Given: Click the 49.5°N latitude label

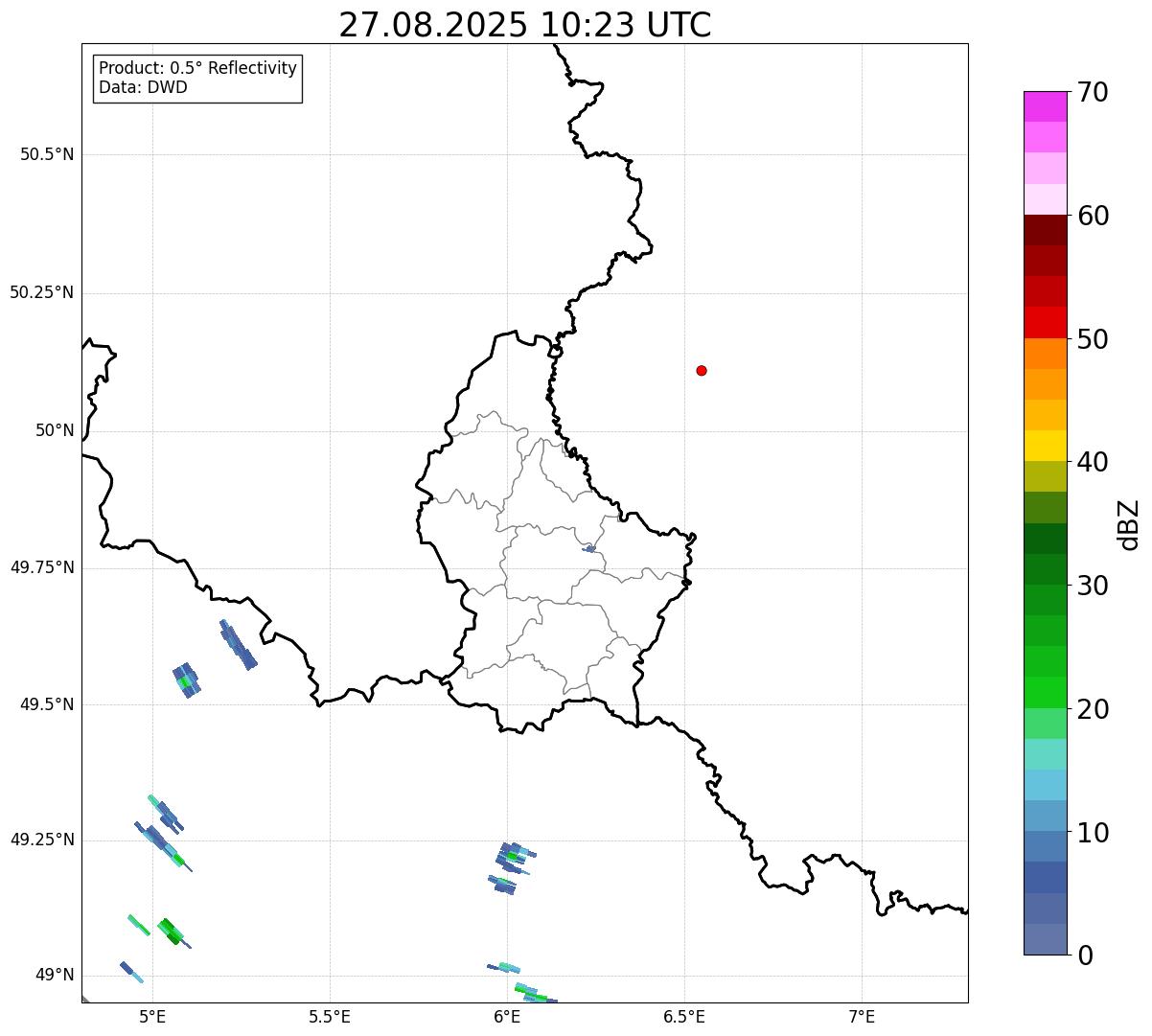Looking at the screenshot, I should 47,704.
